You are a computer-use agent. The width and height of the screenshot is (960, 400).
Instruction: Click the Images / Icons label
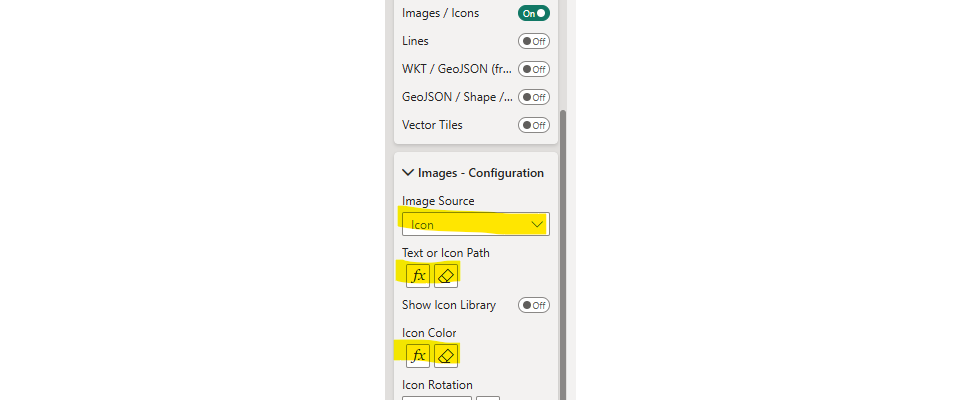coord(440,13)
